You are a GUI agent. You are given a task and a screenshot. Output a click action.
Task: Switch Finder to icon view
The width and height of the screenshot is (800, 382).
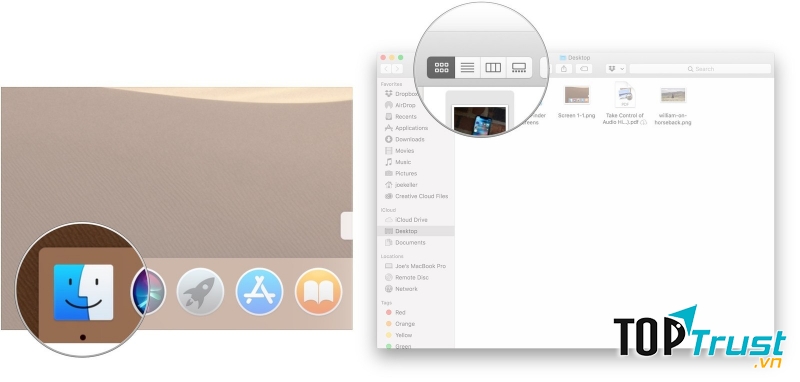tap(441, 67)
